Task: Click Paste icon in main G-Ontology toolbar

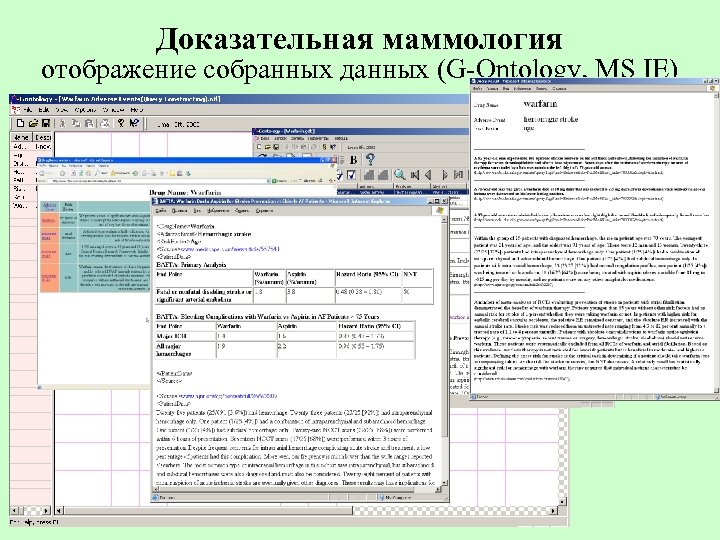Action: (89, 123)
